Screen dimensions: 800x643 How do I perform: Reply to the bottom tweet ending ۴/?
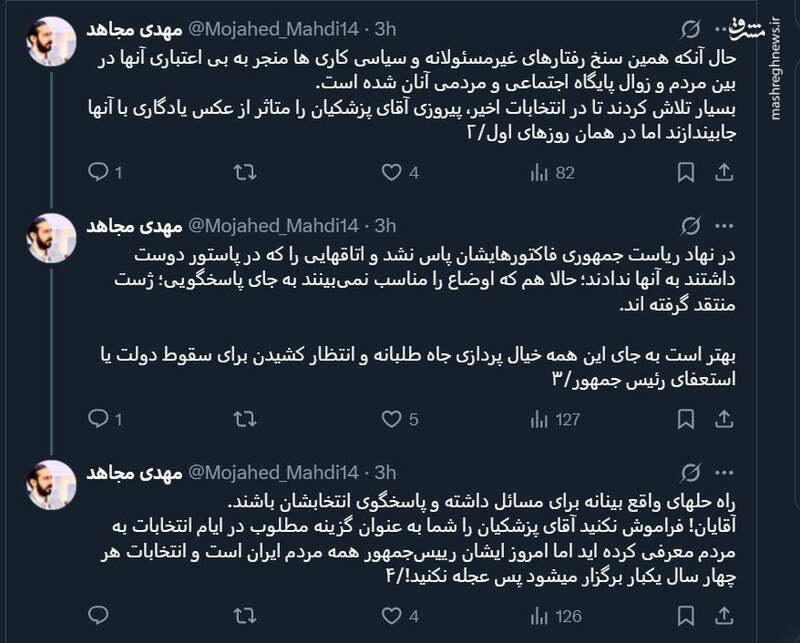98,615
